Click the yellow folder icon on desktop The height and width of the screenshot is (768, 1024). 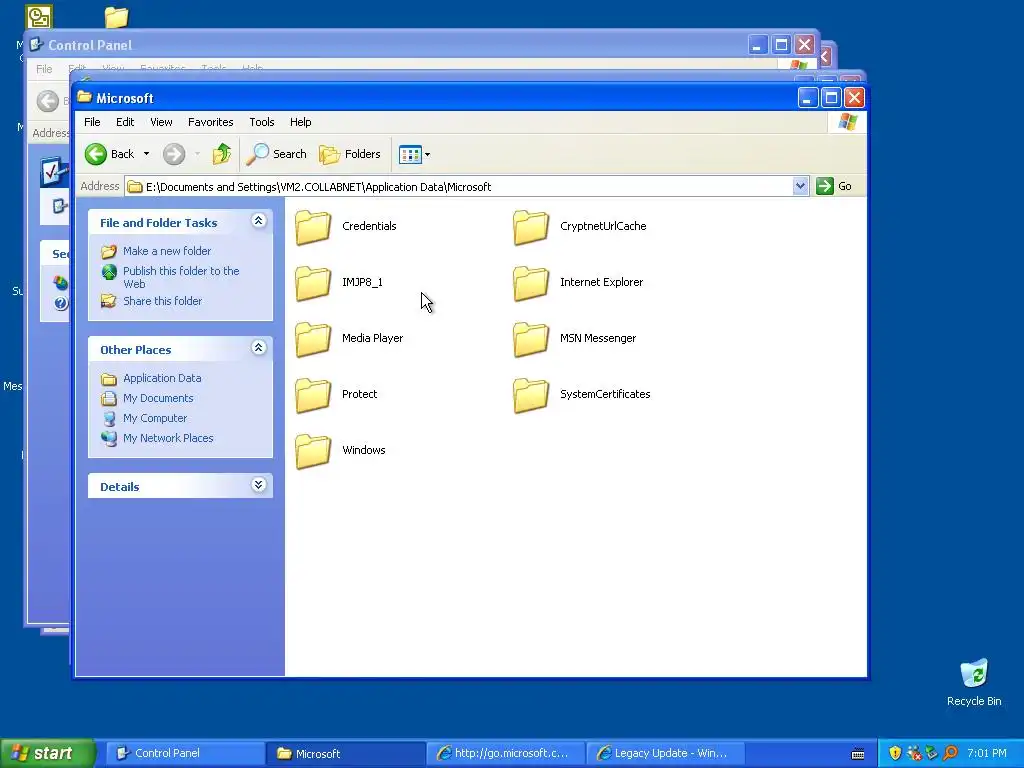(116, 17)
